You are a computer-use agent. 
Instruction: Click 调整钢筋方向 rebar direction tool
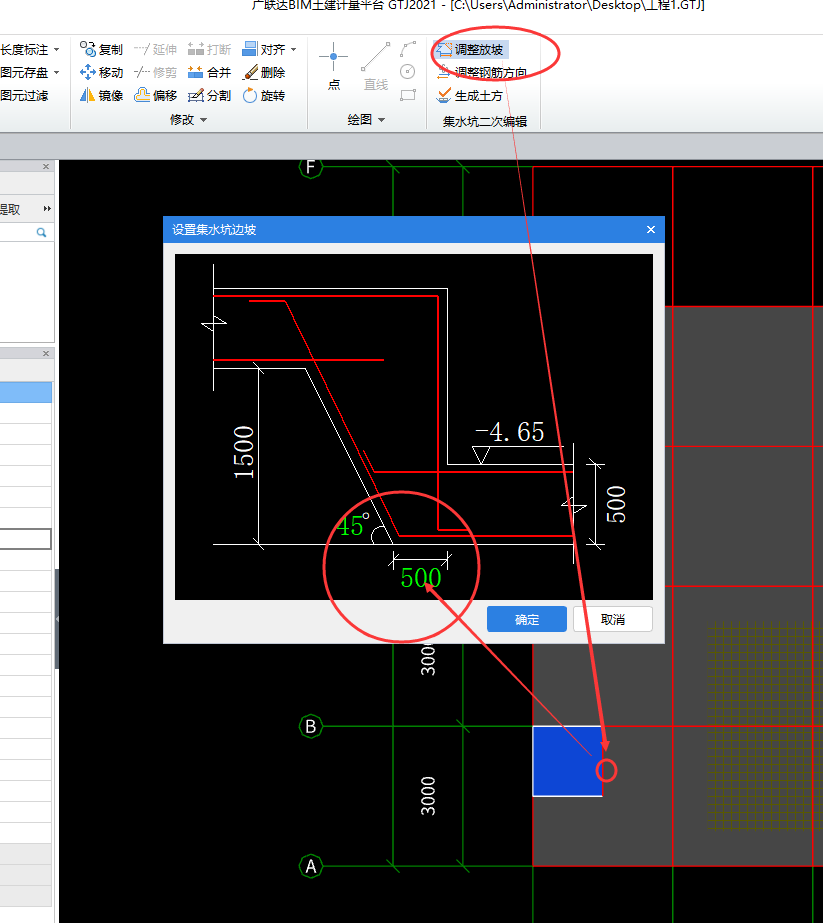click(x=482, y=72)
